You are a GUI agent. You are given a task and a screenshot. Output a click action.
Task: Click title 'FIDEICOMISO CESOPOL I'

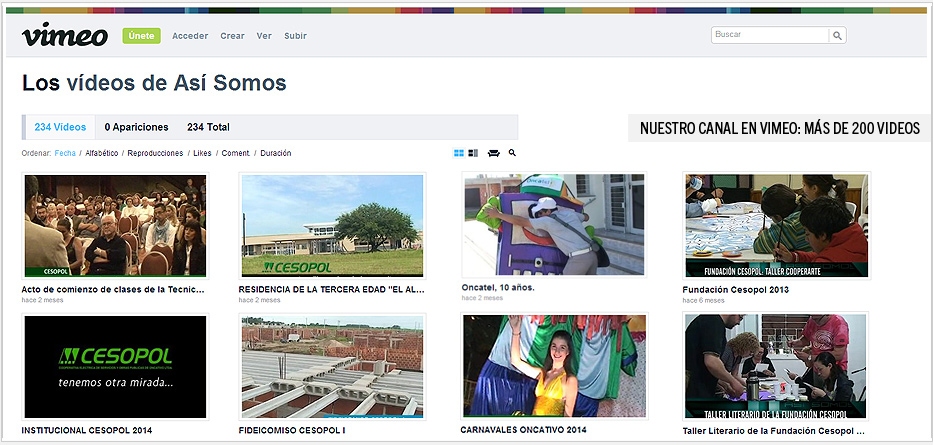(x=292, y=430)
